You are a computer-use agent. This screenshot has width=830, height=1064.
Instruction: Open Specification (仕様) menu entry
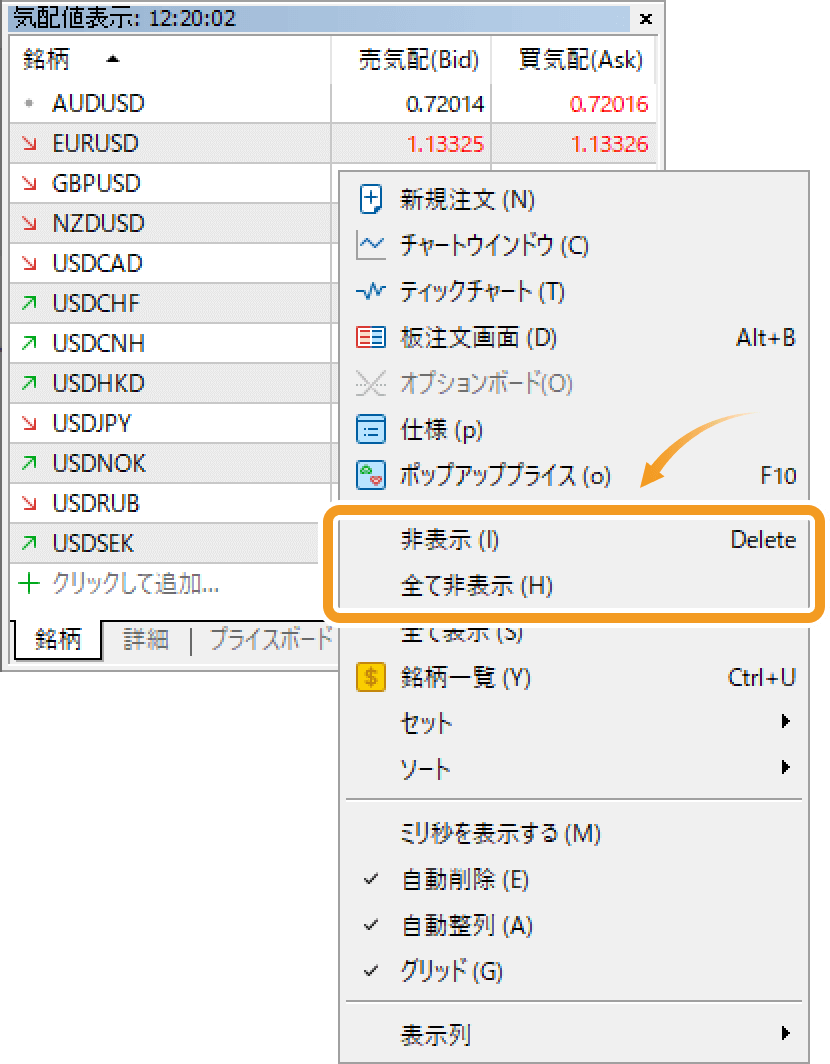[x=573, y=430]
